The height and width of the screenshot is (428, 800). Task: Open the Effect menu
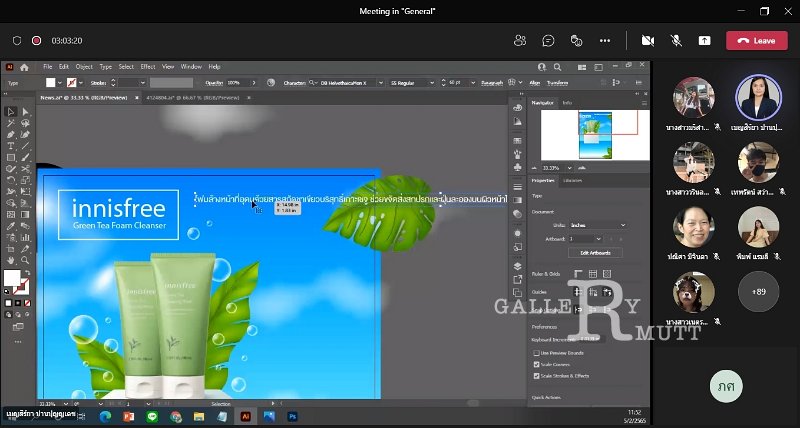point(148,67)
